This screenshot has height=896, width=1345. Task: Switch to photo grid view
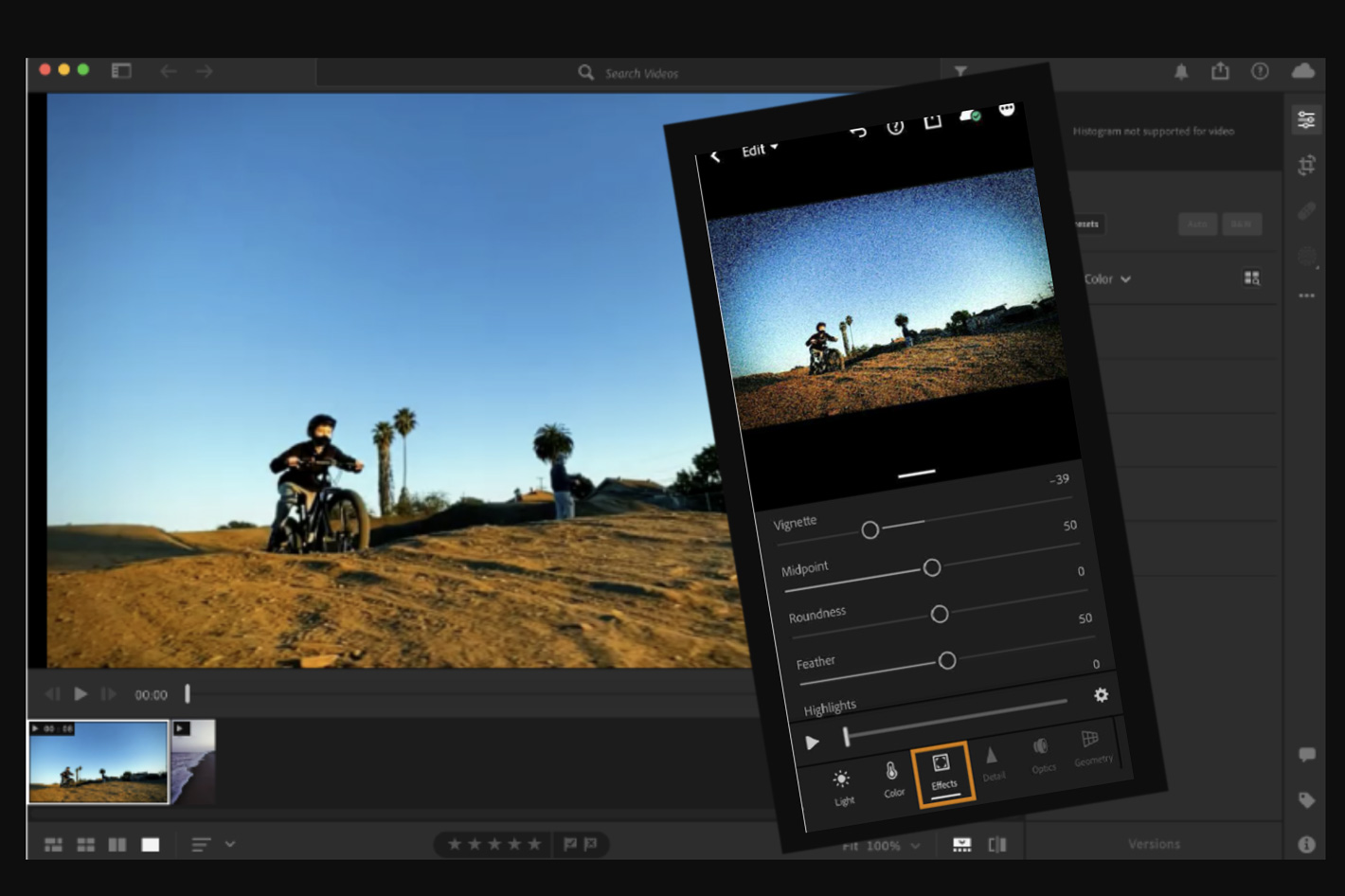[54, 845]
